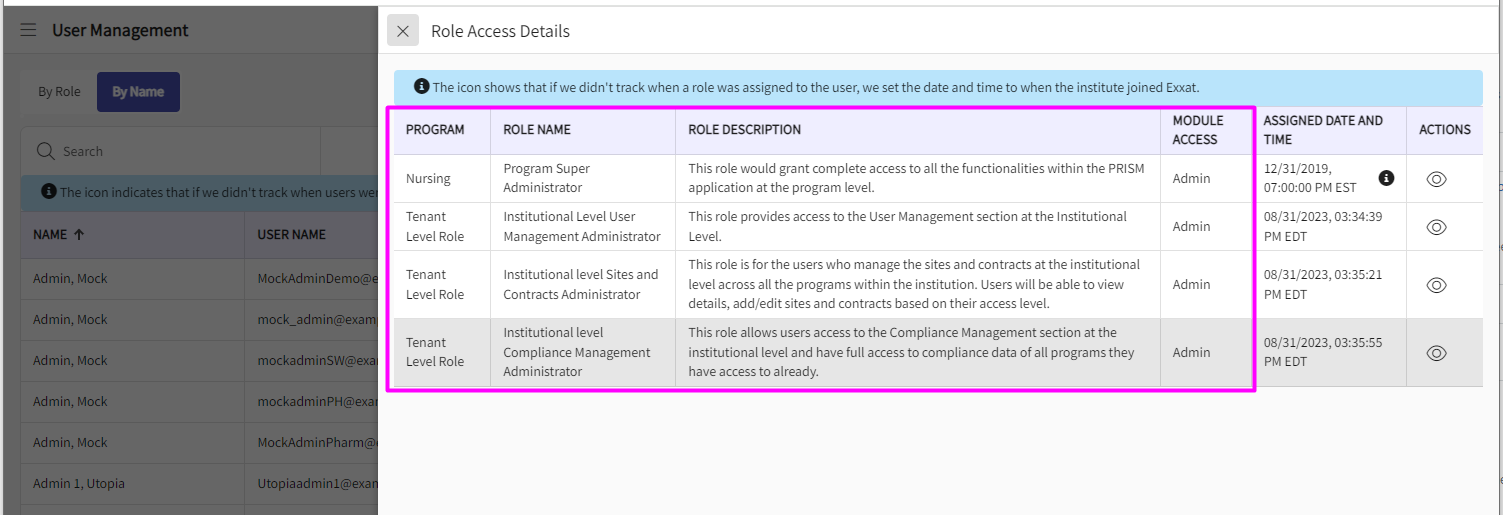Switch to the By Role tab
Viewport: 1503px width, 515px height.
tap(59, 92)
